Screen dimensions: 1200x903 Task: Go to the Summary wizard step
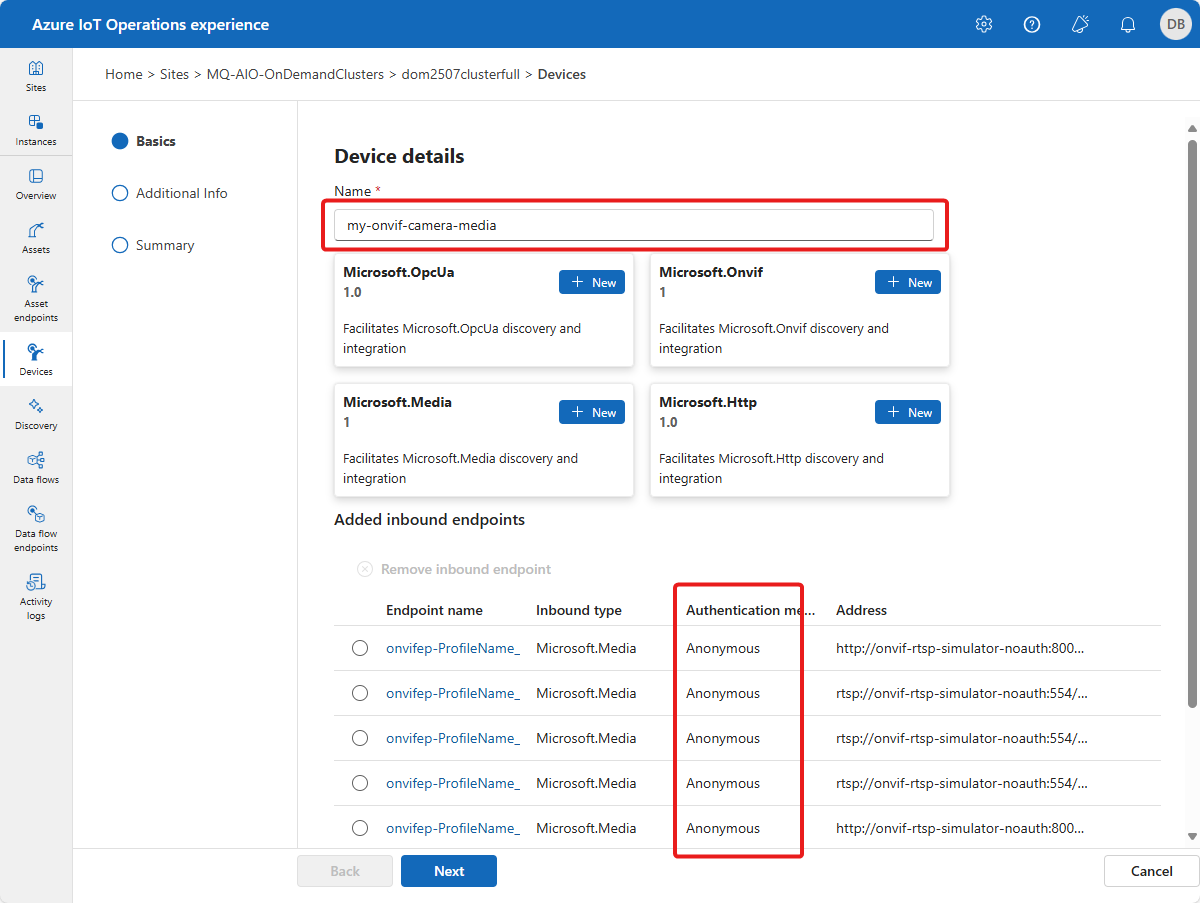click(153, 245)
